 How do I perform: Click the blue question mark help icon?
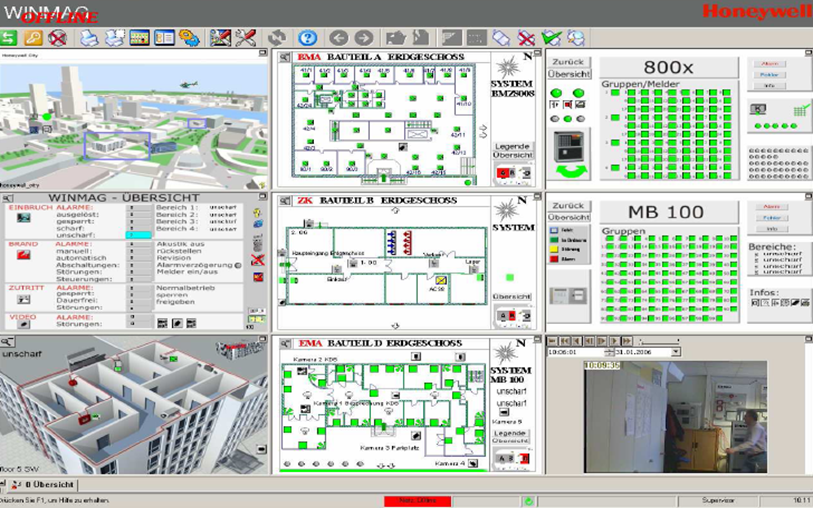click(308, 38)
